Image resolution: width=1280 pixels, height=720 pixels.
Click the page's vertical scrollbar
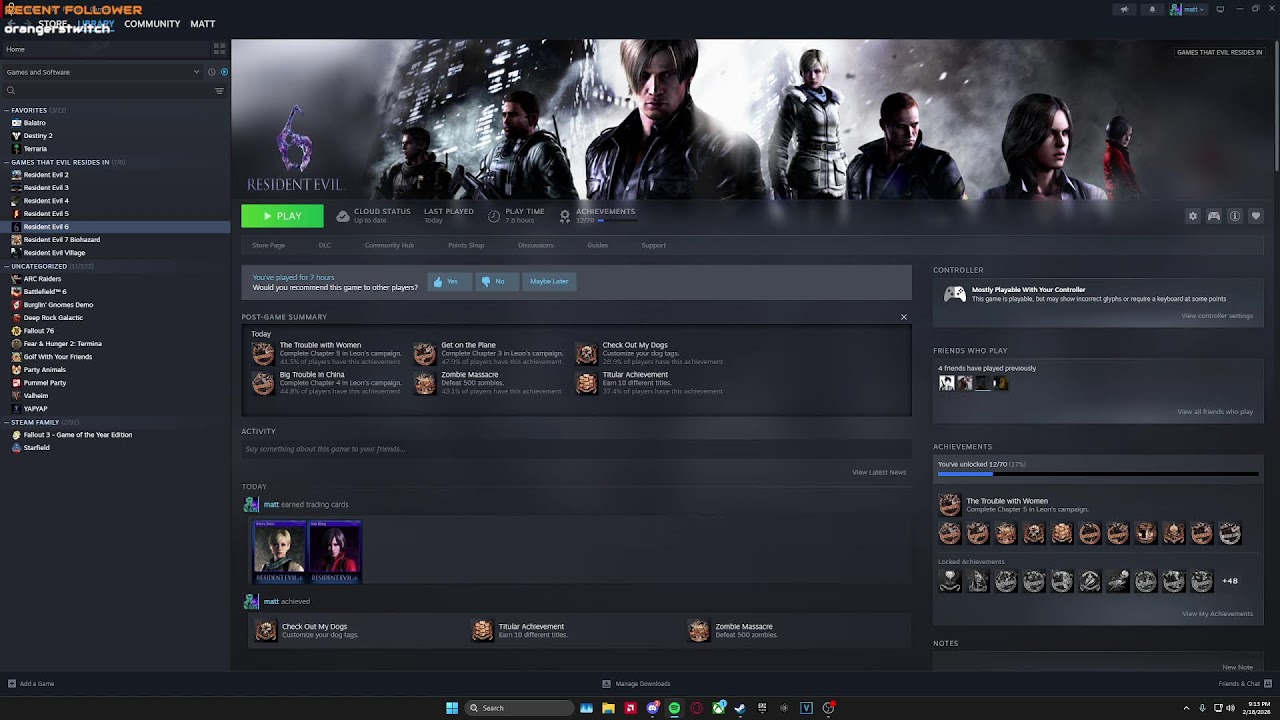(x=1275, y=105)
